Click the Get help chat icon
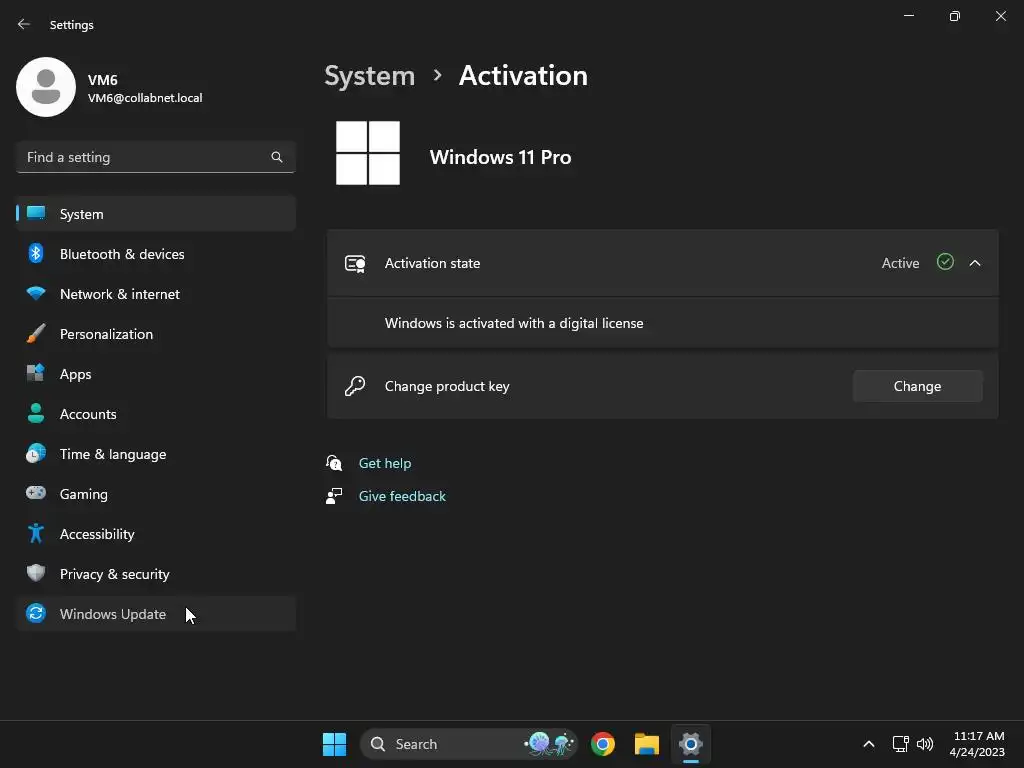This screenshot has height=768, width=1024. click(334, 463)
